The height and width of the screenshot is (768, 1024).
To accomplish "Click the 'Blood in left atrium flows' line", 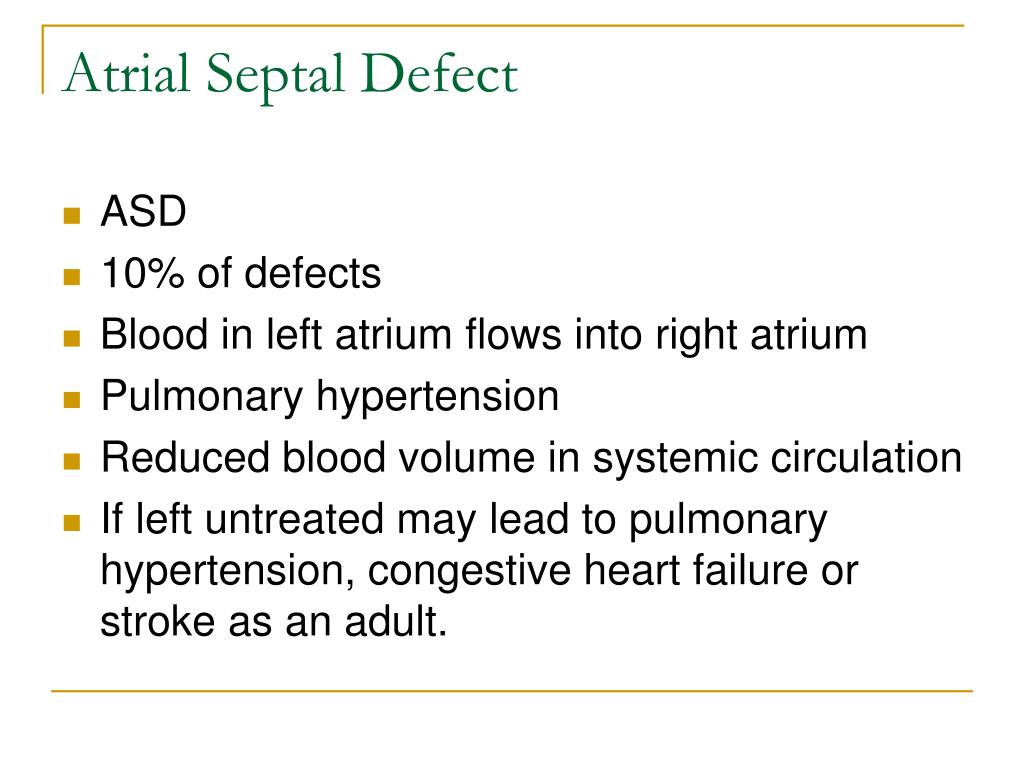I will point(484,336).
